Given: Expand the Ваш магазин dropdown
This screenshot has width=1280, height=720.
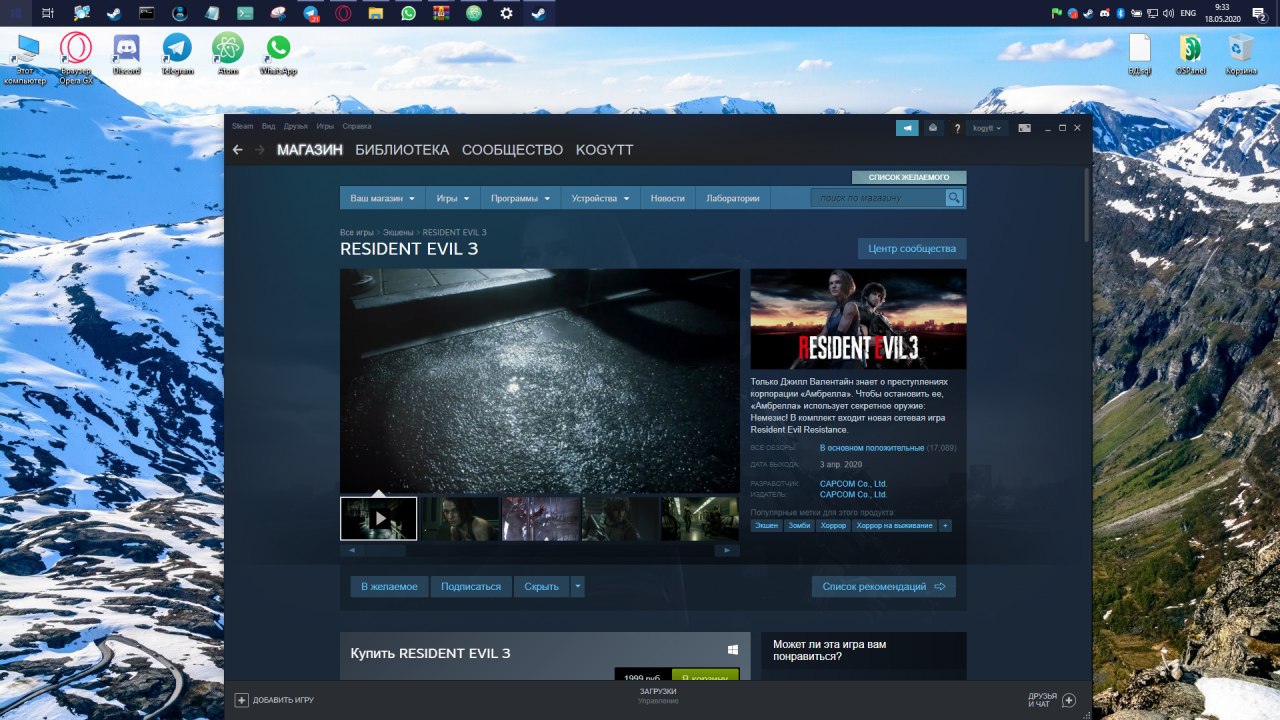Looking at the screenshot, I should click(382, 198).
